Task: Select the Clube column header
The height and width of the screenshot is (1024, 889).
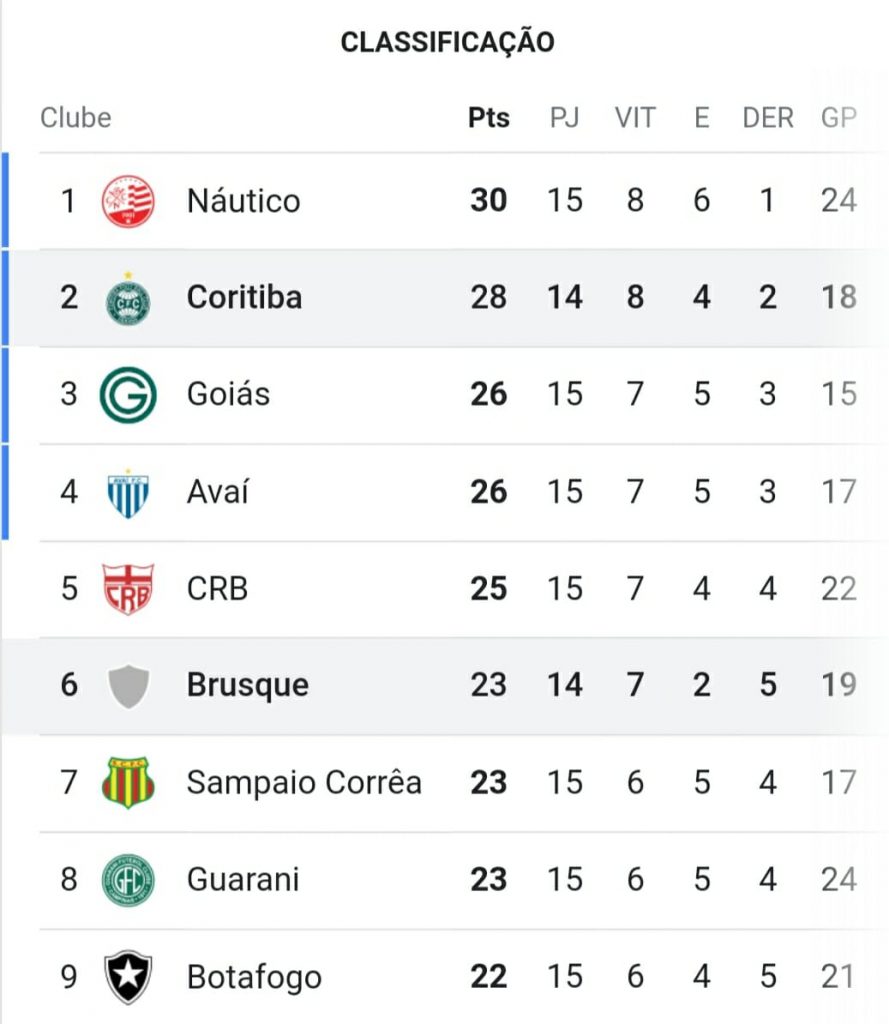Action: point(76,118)
